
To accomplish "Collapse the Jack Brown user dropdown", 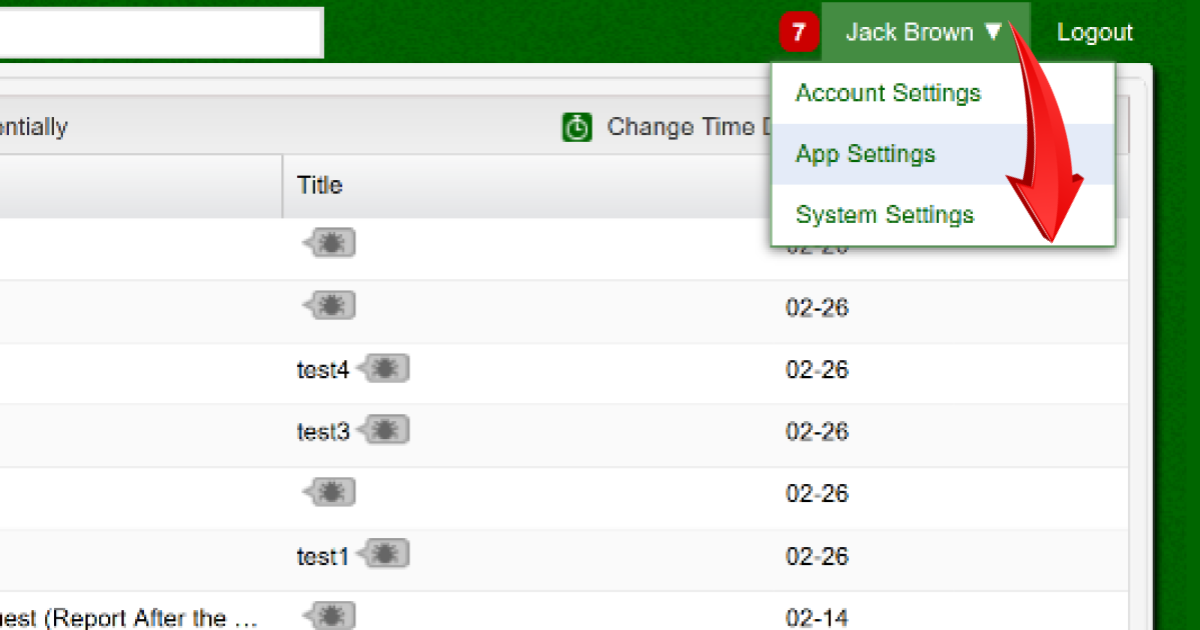I will pos(923,32).
